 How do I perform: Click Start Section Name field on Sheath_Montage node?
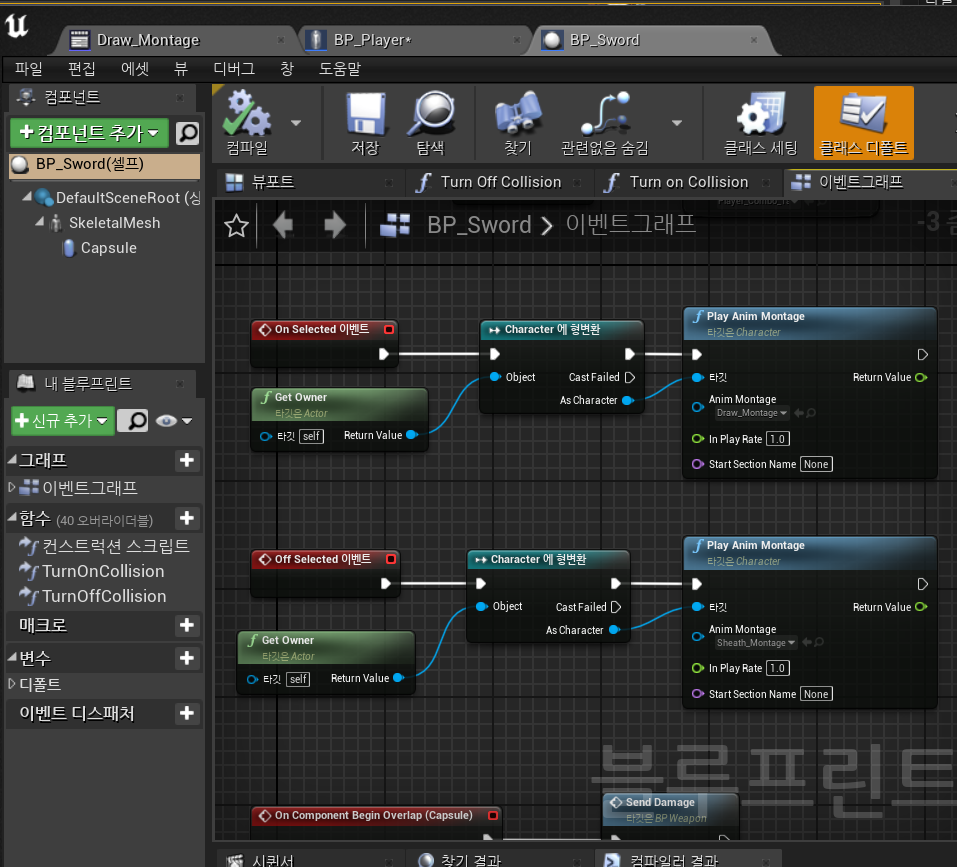click(x=816, y=694)
